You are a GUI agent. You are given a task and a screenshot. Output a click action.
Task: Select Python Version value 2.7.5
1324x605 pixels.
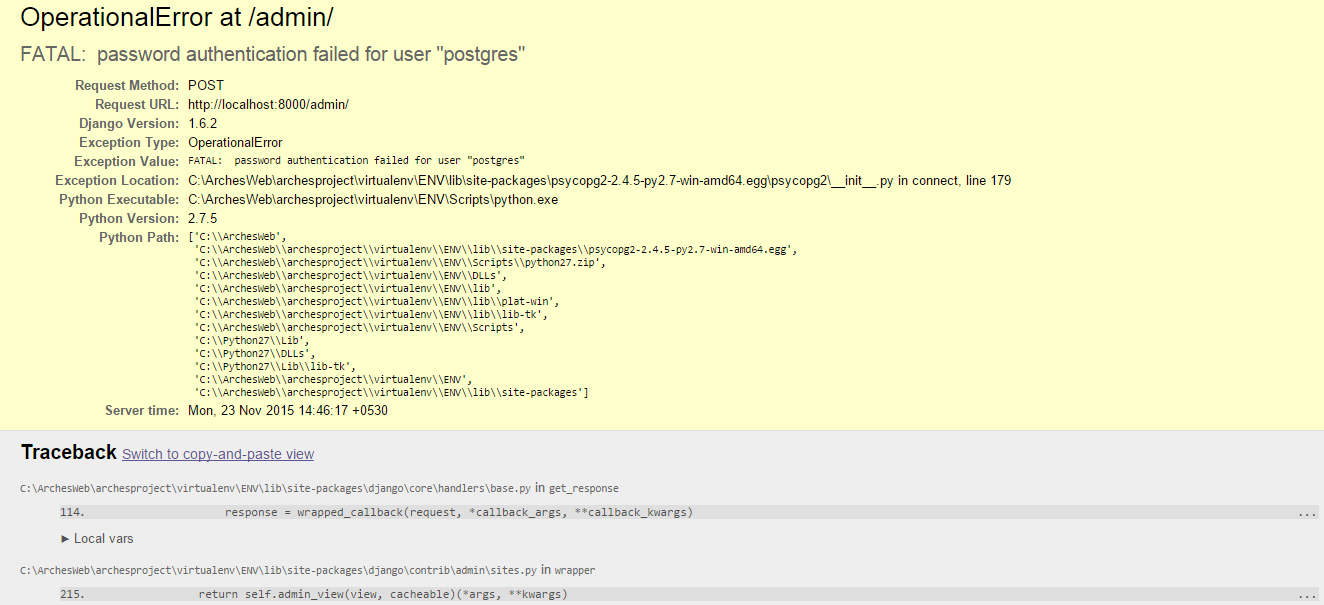click(x=202, y=219)
